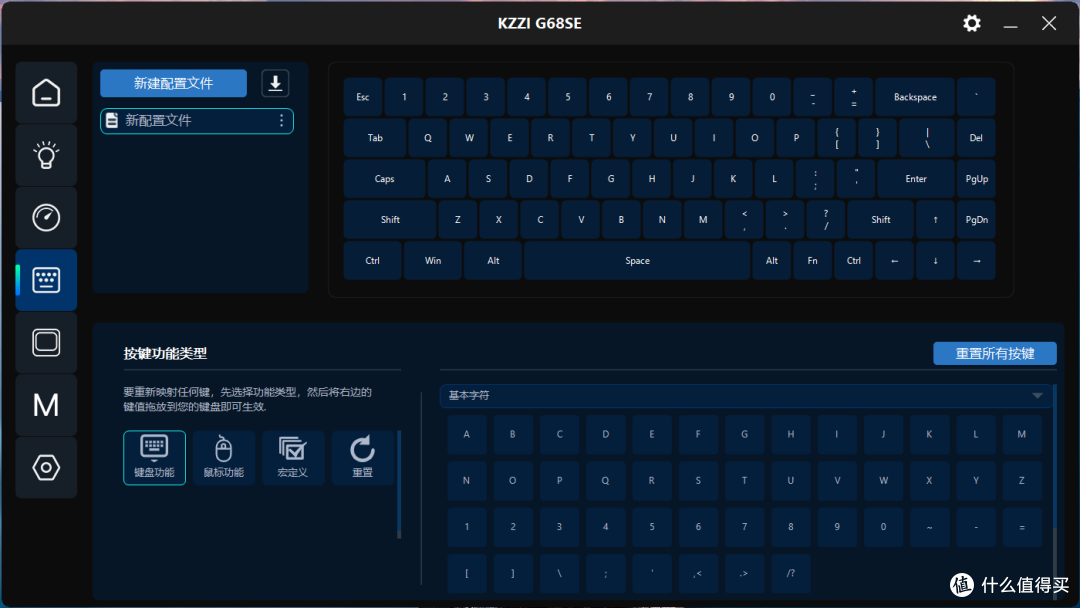This screenshot has width=1080, height=608.
Task: Select the keyboard key mapping sidebar icon
Action: coord(46,280)
